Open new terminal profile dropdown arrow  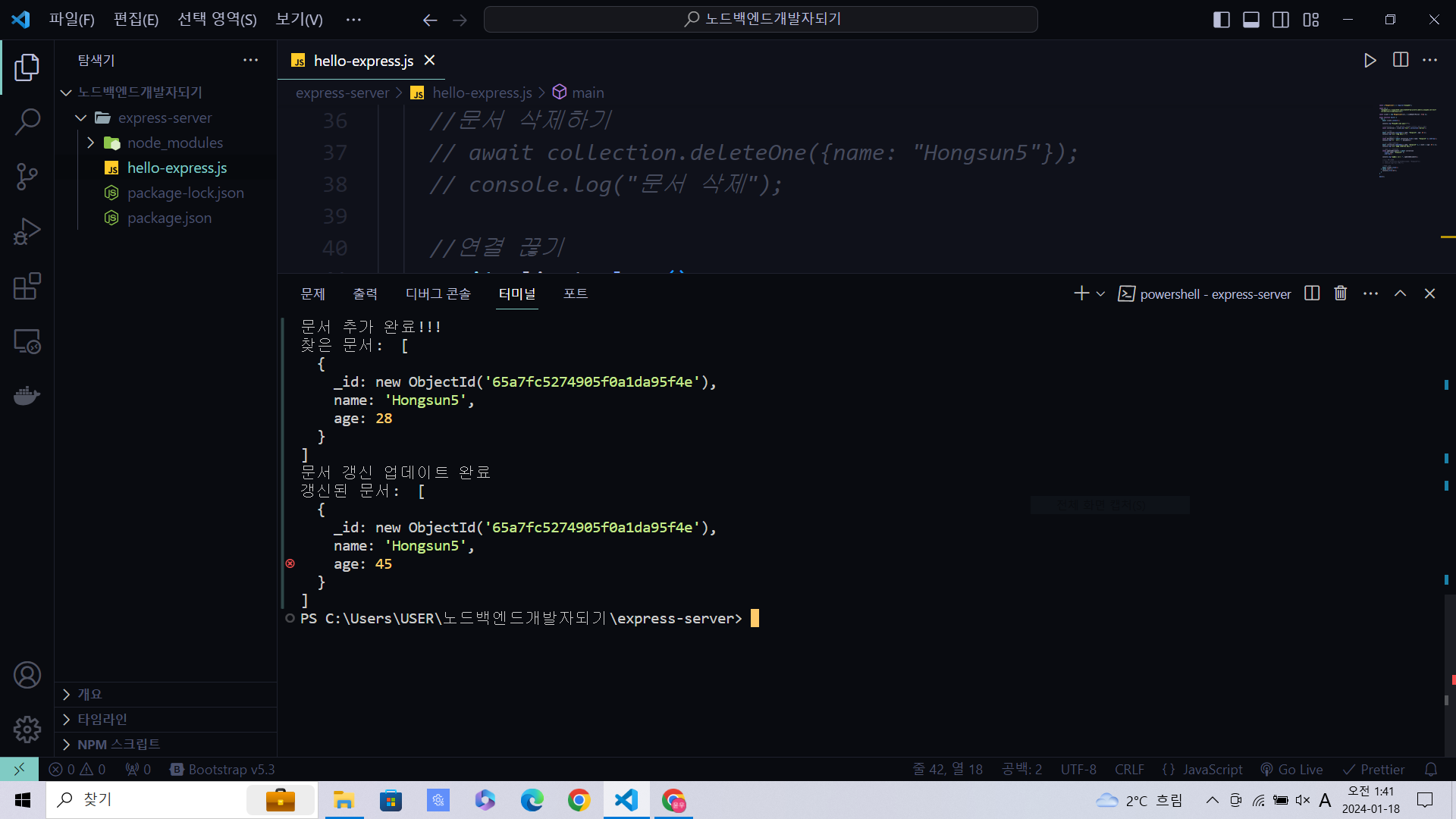click(1100, 293)
